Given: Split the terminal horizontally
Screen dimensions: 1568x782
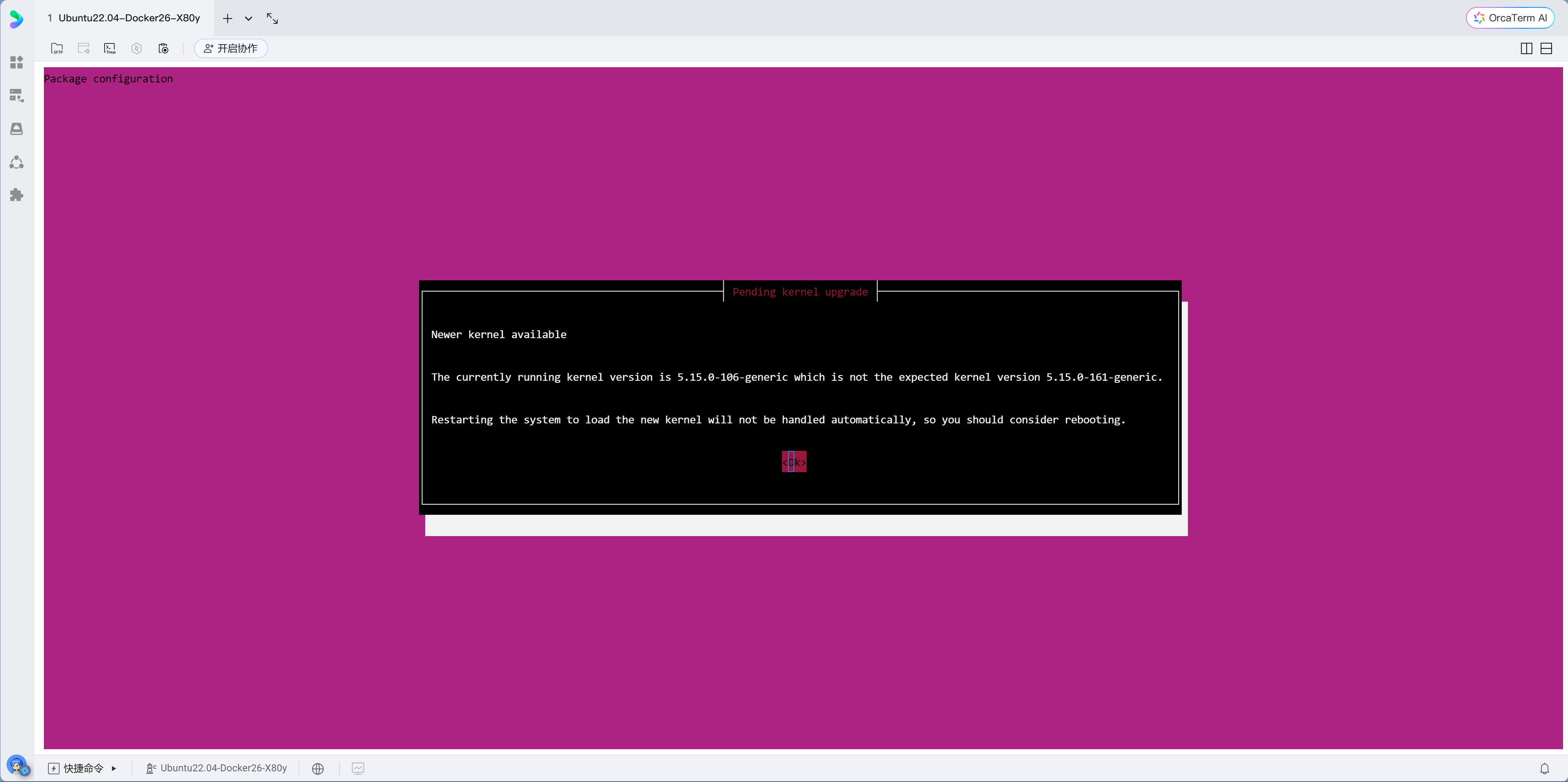Looking at the screenshot, I should [1547, 48].
